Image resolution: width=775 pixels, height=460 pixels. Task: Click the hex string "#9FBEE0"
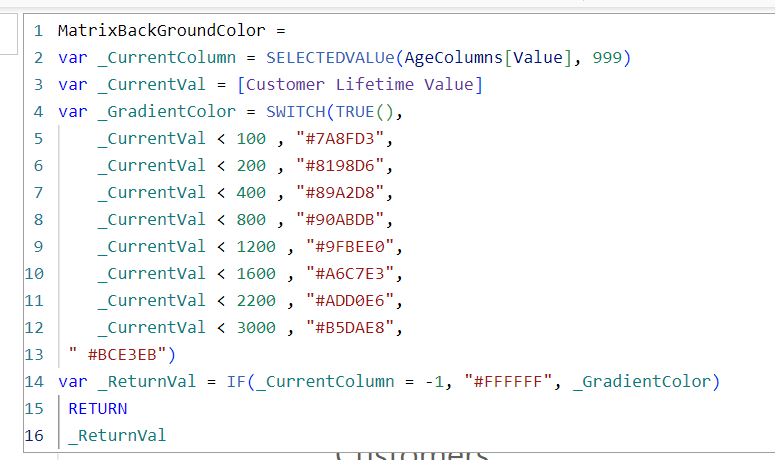coord(350,246)
